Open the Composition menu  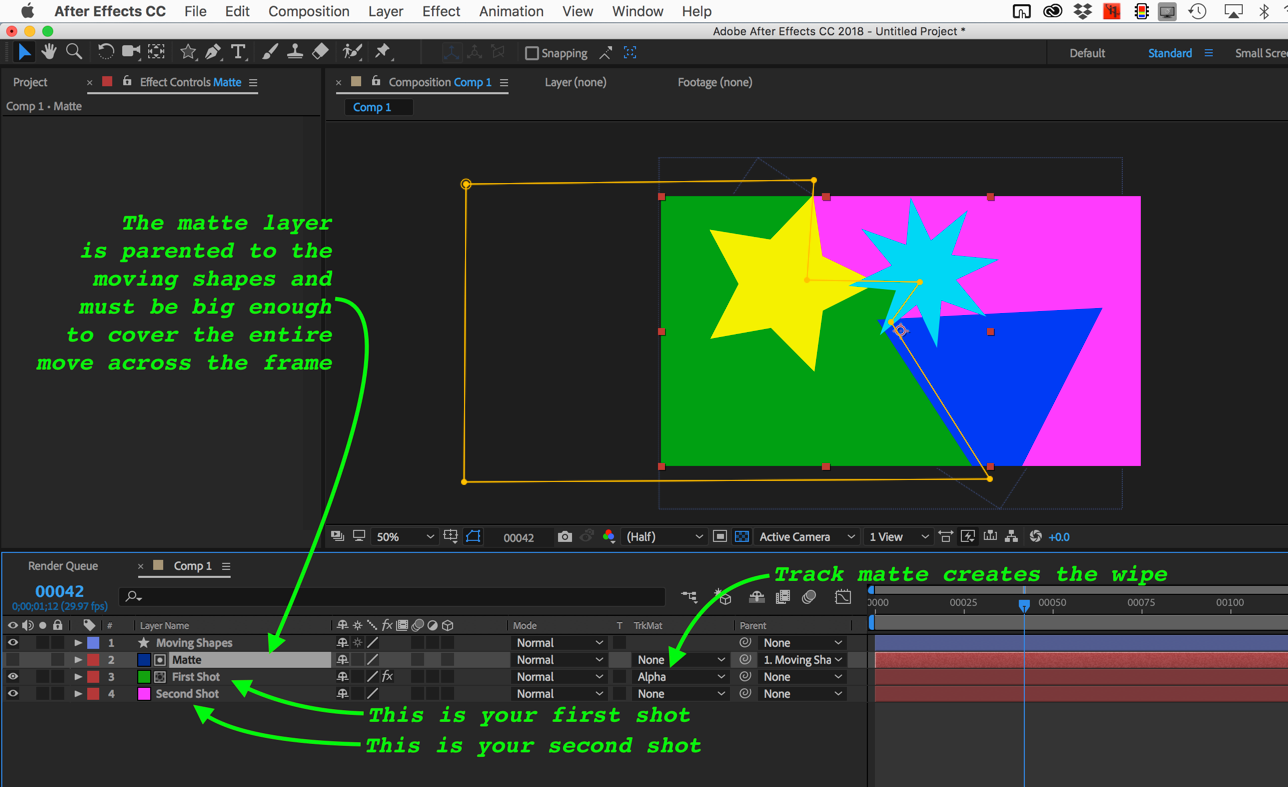click(309, 11)
